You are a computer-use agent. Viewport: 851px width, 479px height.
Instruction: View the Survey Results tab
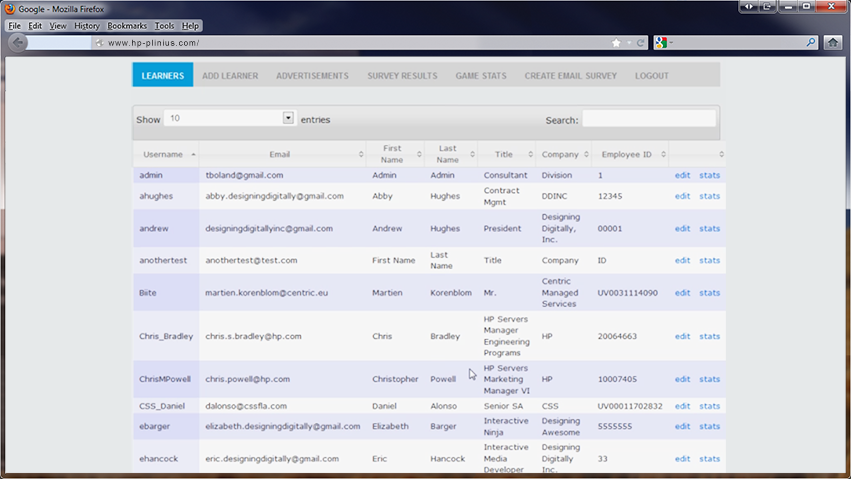tap(402, 75)
